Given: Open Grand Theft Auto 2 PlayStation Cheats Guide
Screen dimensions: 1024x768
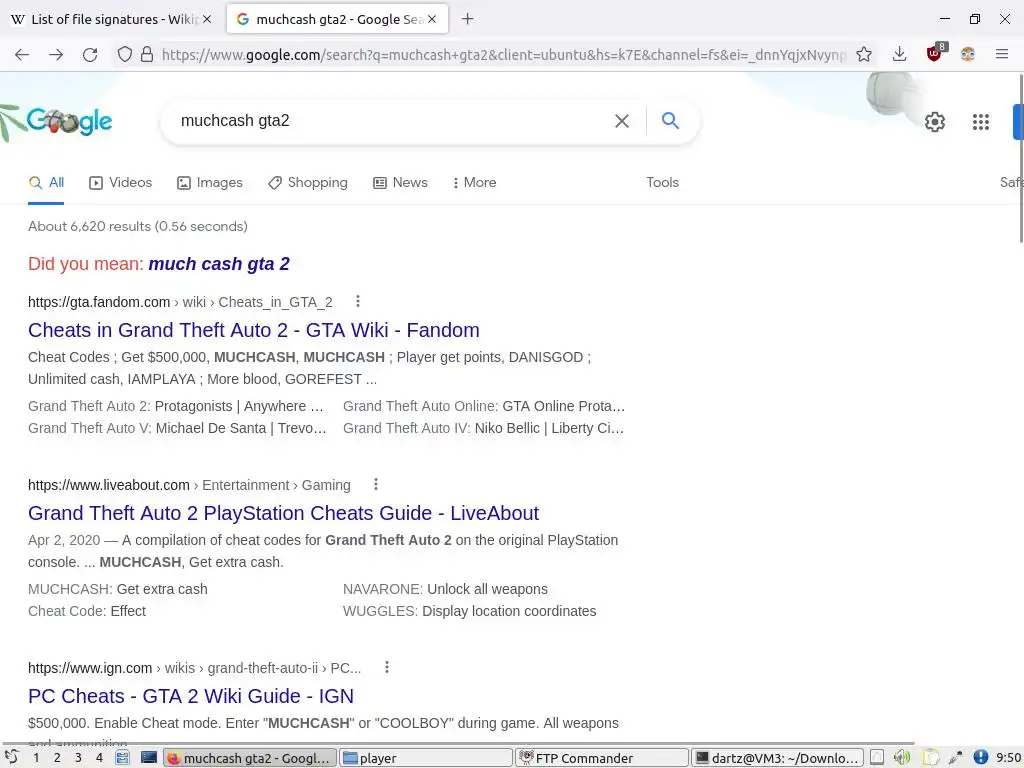Looking at the screenshot, I should (x=283, y=513).
